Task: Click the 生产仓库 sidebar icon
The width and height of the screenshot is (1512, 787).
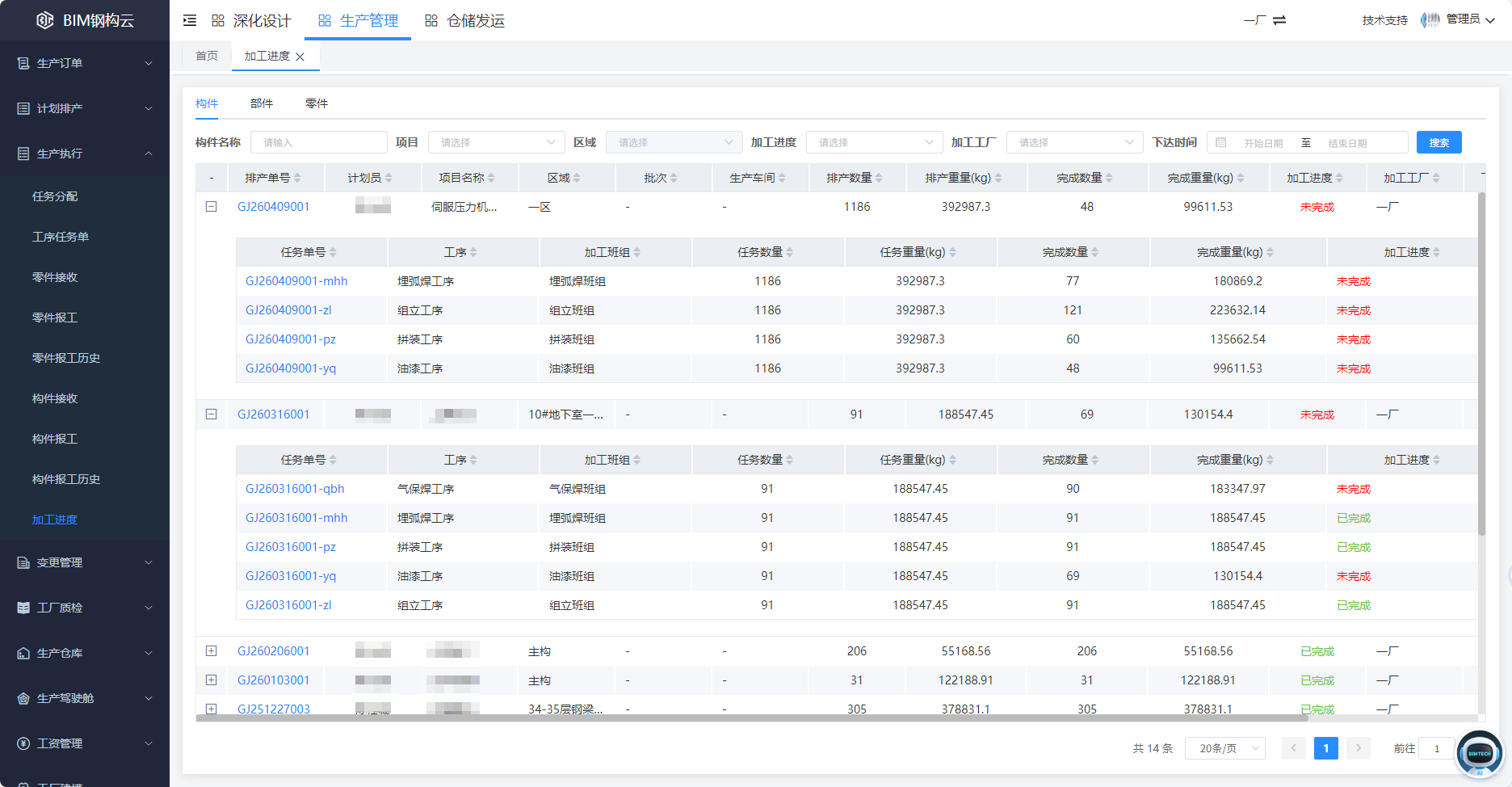Action: click(23, 653)
